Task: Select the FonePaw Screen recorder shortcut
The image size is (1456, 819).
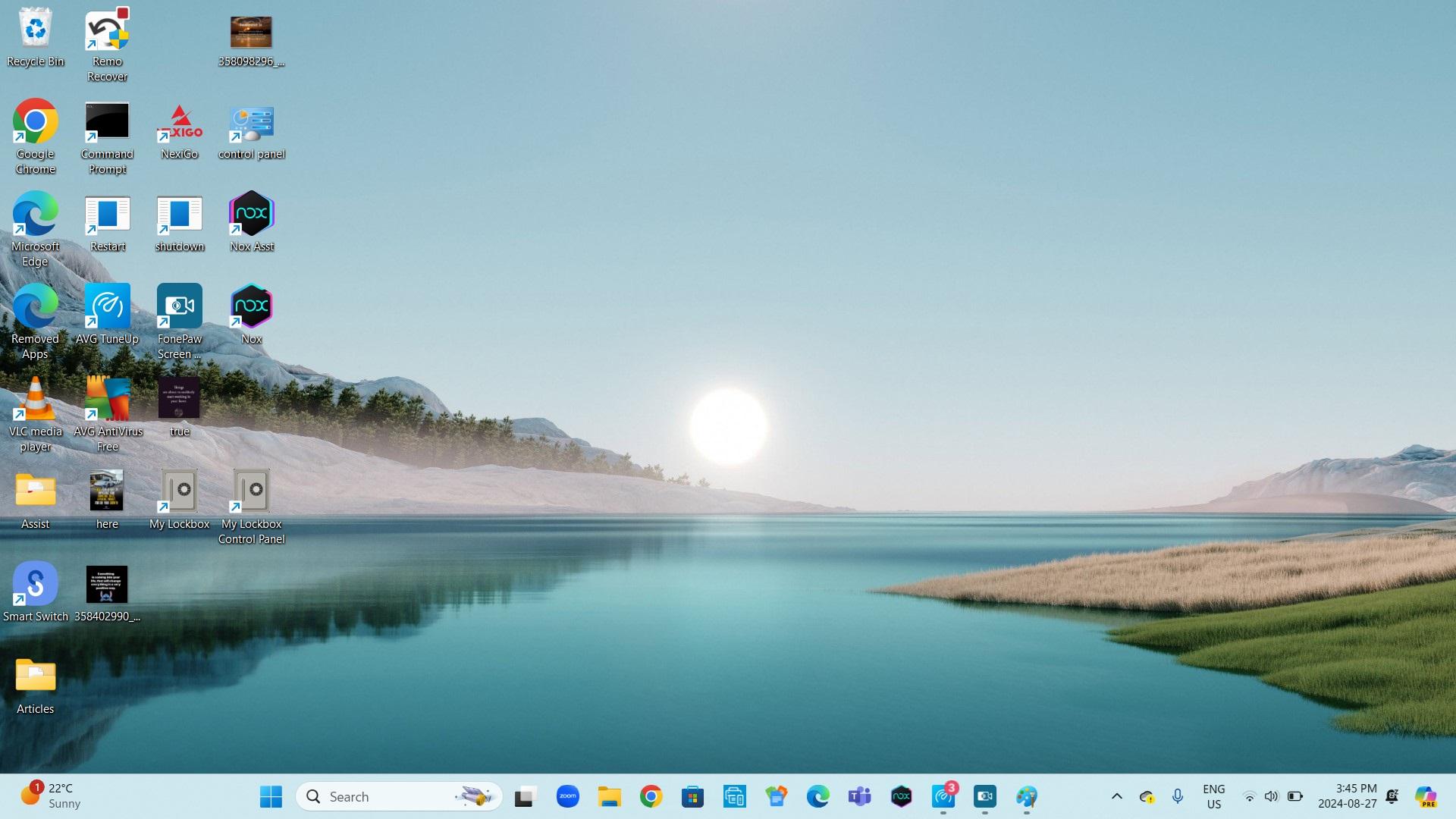Action: point(180,322)
